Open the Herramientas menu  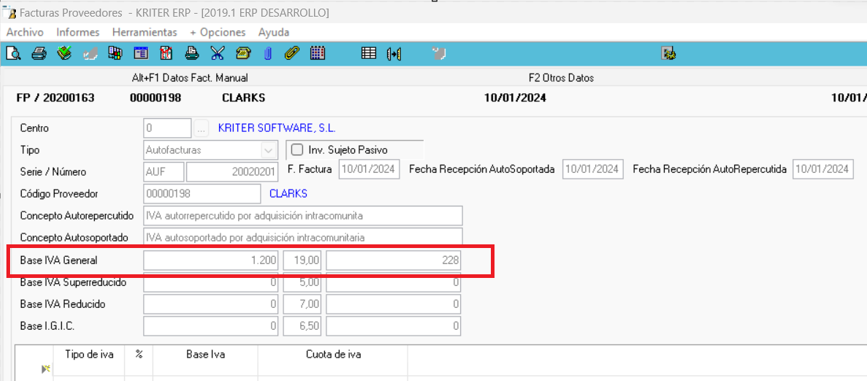145,32
